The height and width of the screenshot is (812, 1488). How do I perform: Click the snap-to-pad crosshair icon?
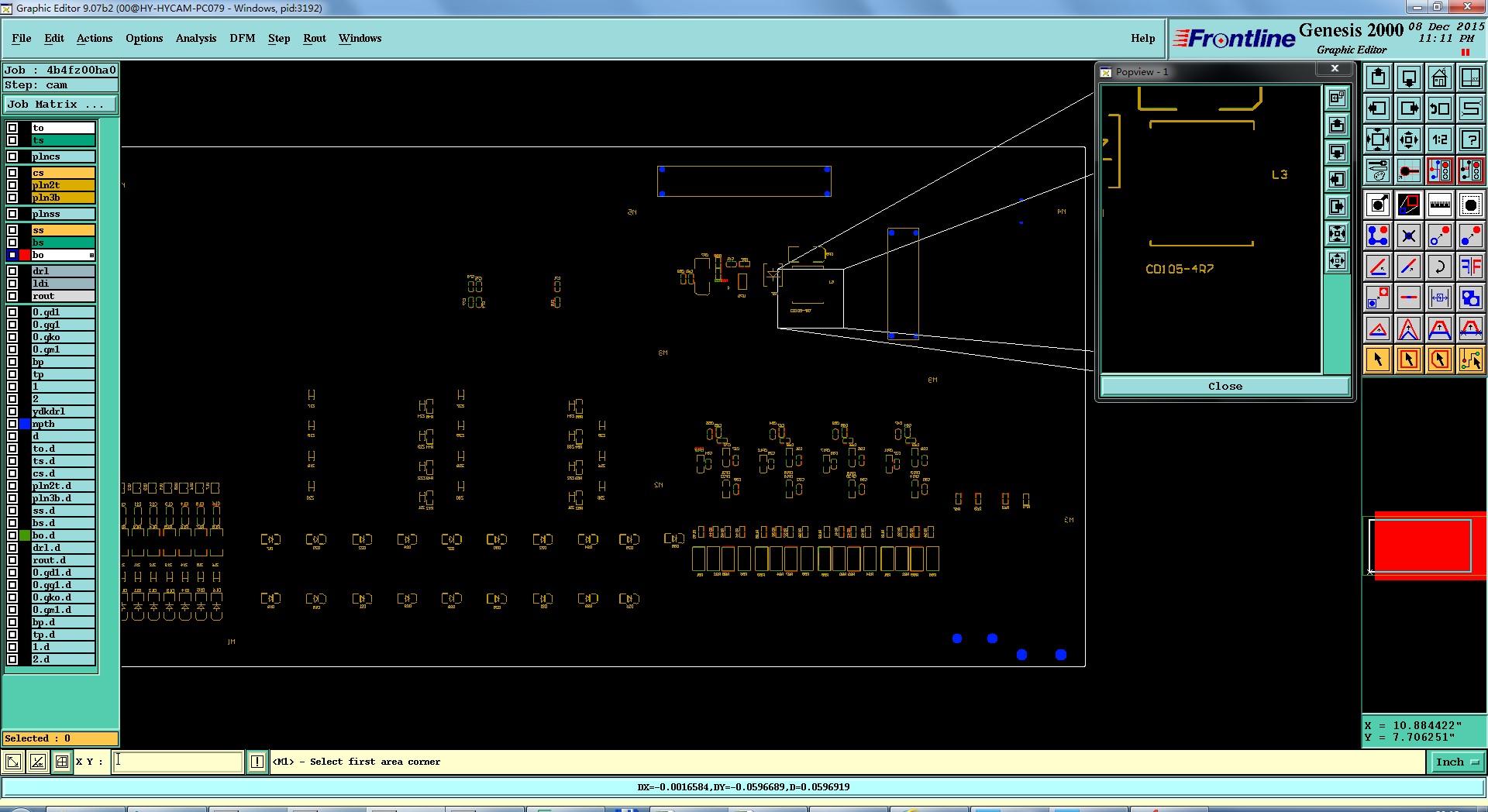[x=1409, y=170]
